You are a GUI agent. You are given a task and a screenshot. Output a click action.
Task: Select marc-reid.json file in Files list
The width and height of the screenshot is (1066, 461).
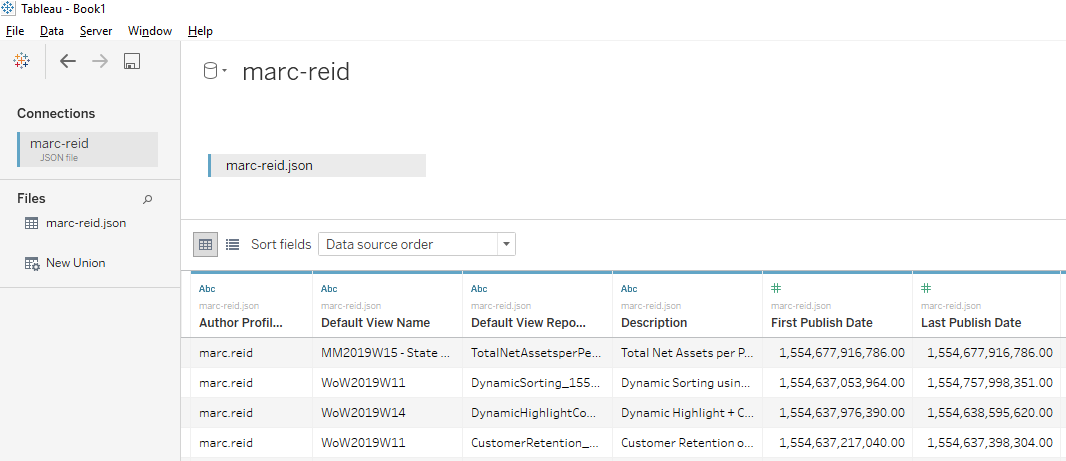85,223
